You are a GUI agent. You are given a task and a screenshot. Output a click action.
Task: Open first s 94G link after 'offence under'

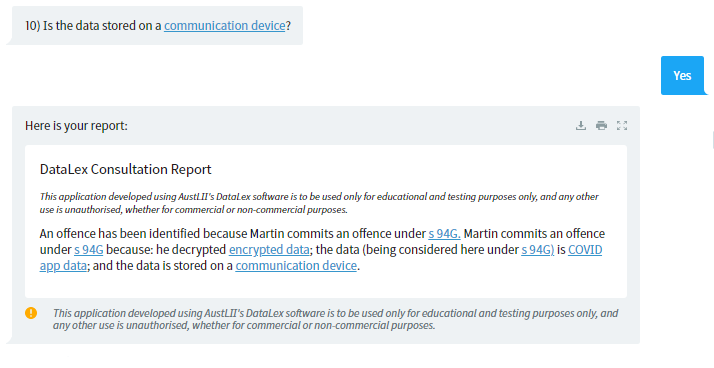point(444,234)
